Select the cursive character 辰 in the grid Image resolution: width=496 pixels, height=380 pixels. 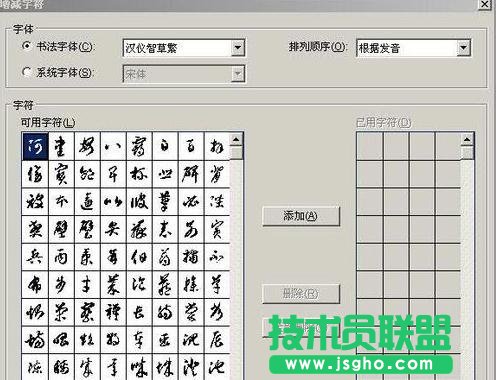point(217,340)
